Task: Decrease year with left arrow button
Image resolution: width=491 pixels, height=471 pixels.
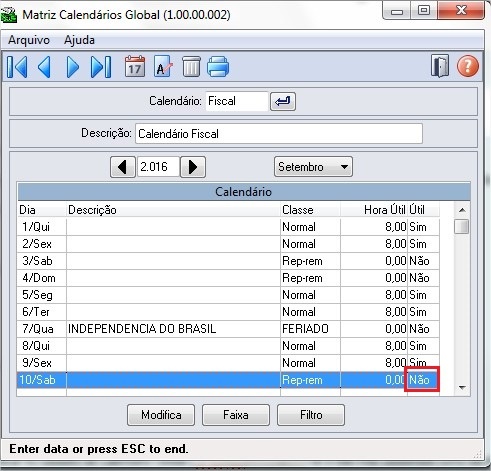Action: [123, 167]
